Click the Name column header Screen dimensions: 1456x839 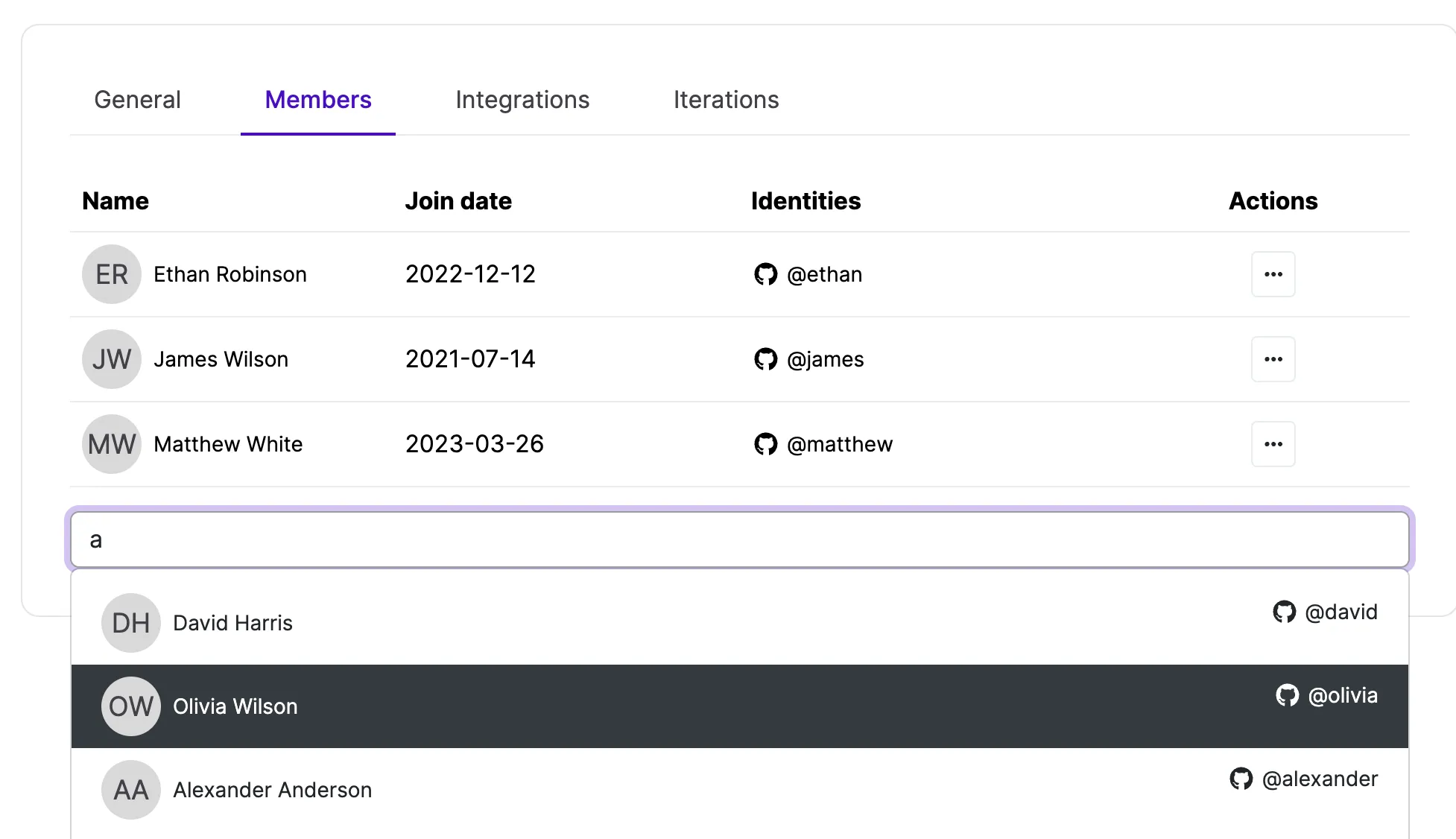[x=115, y=200]
